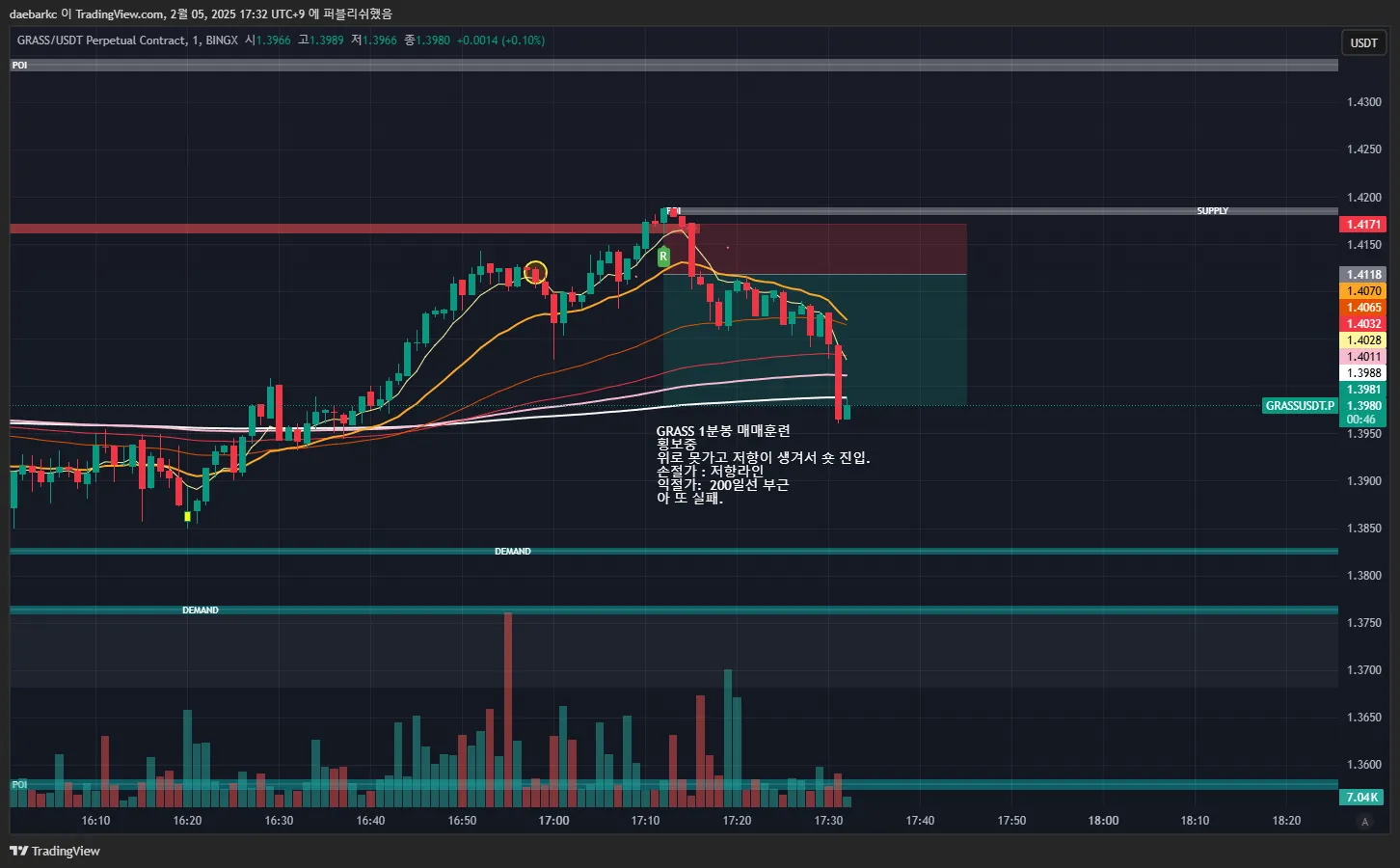1400x868 pixels.
Task: Click the 7.04K volume label
Action: tap(1362, 798)
